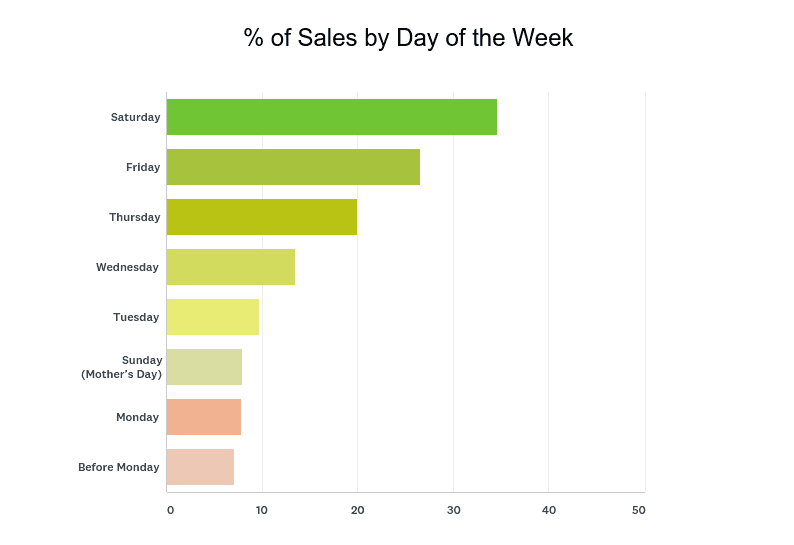Viewport: 794px width, 545px height.
Task: Click the chart title text
Action: click(408, 38)
